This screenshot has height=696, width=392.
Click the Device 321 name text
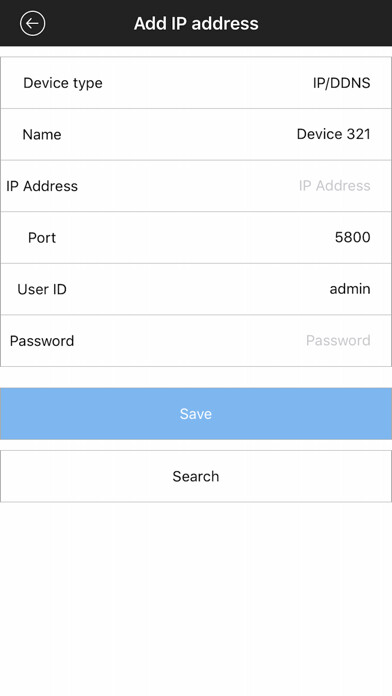(x=333, y=134)
